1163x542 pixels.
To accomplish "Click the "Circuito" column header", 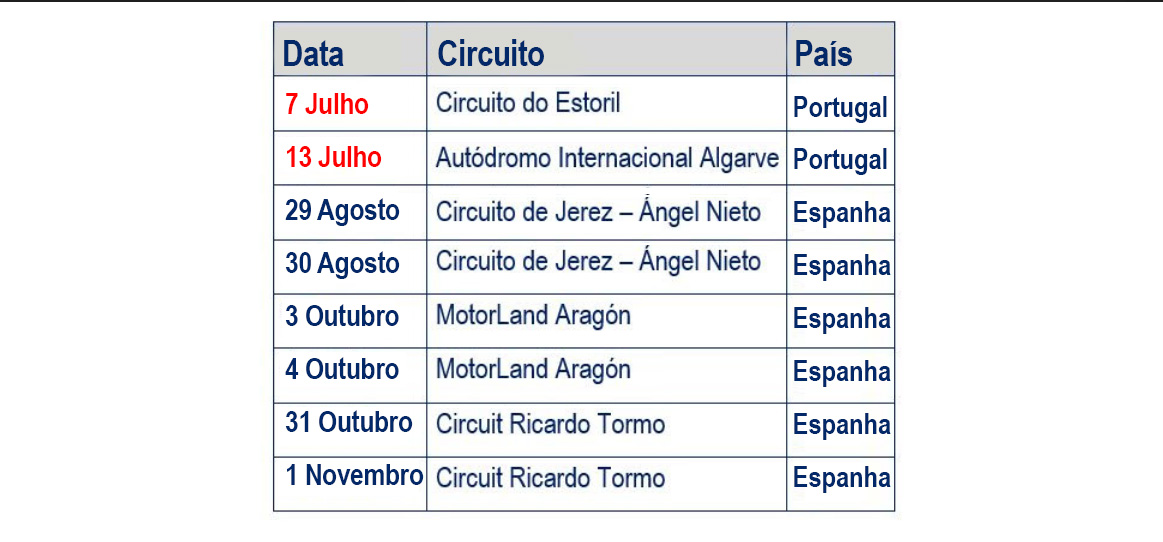I will [x=490, y=54].
